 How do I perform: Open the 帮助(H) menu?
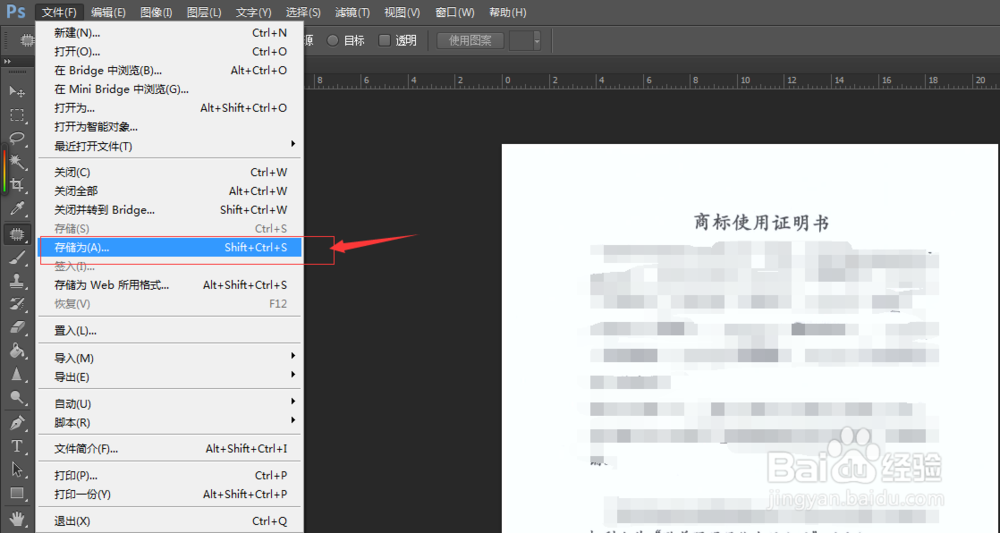click(x=508, y=12)
